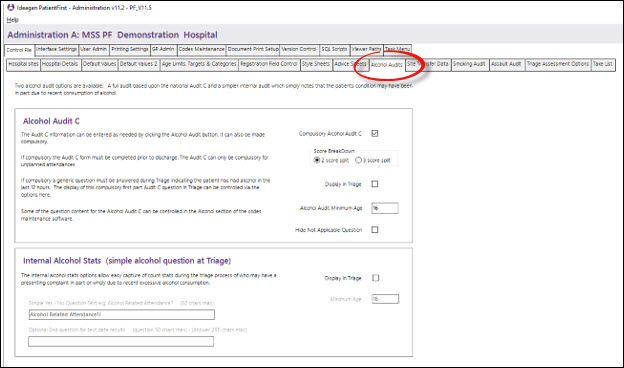
Task: Select the Alcohol Audits sub-tab
Action: pyautogui.click(x=387, y=64)
